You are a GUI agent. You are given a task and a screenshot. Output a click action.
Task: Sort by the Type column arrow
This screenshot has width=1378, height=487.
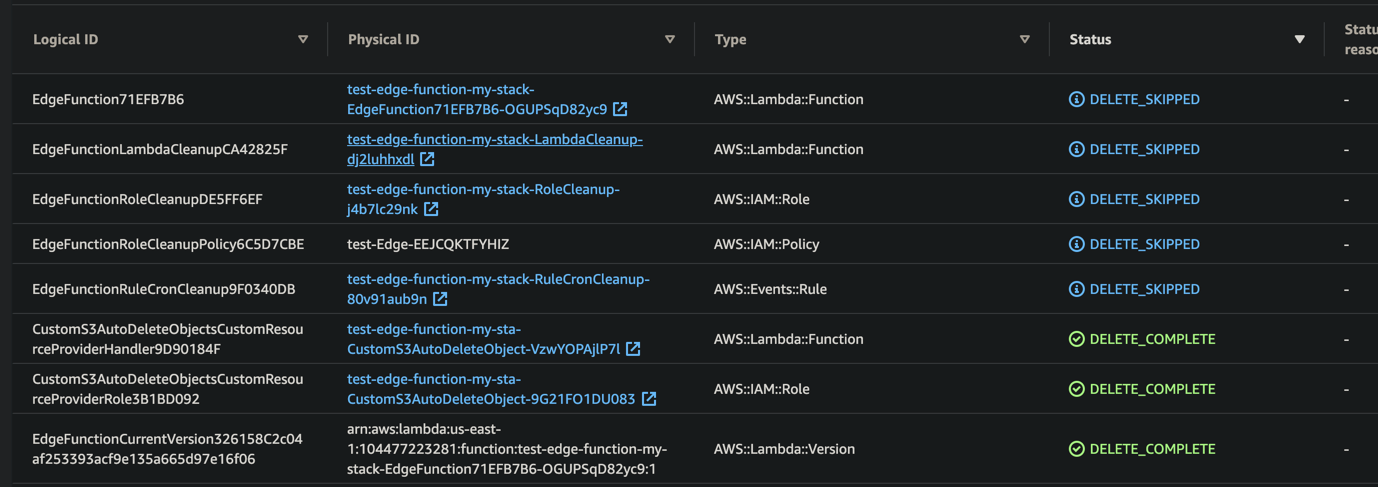point(1025,40)
